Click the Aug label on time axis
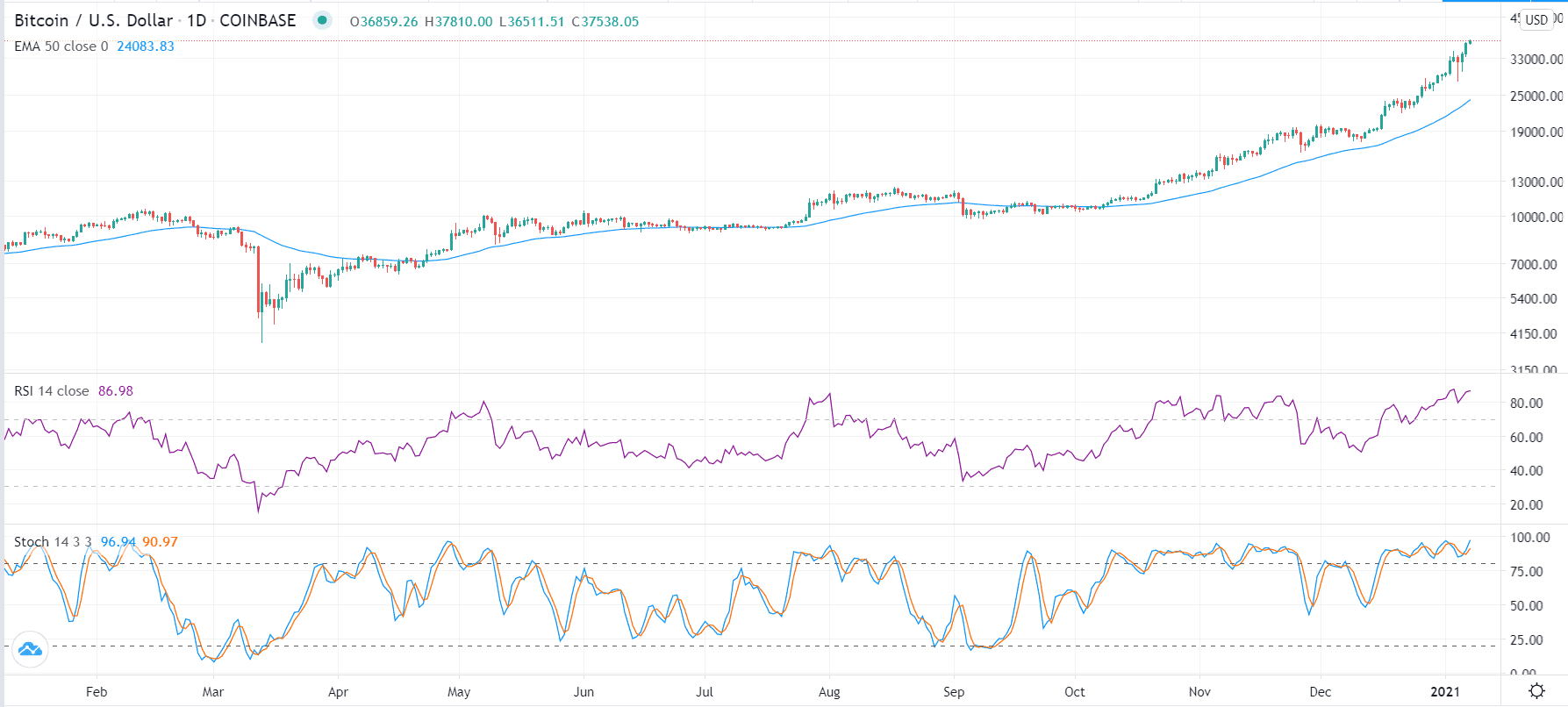The image size is (1568, 707). point(829,692)
